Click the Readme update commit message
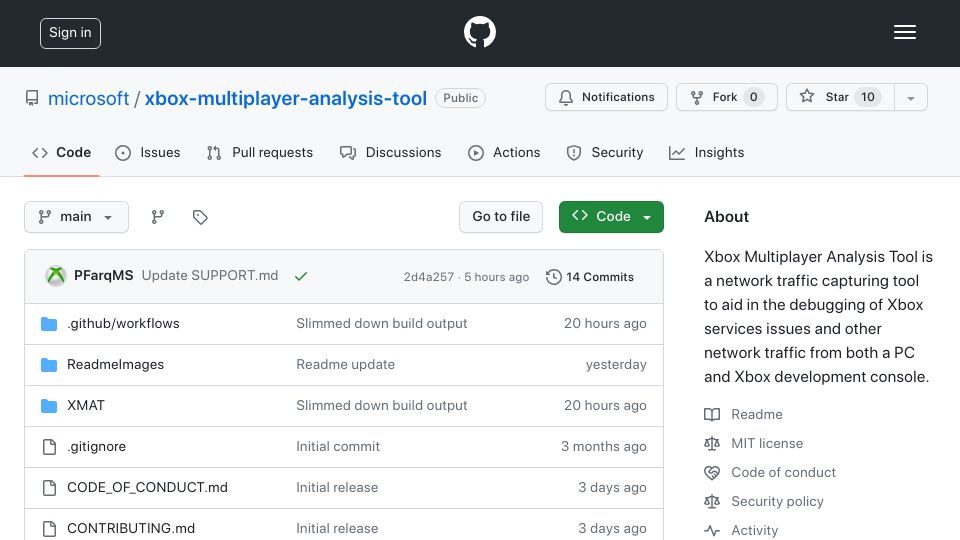Viewport: 960px width, 540px height. [345, 364]
